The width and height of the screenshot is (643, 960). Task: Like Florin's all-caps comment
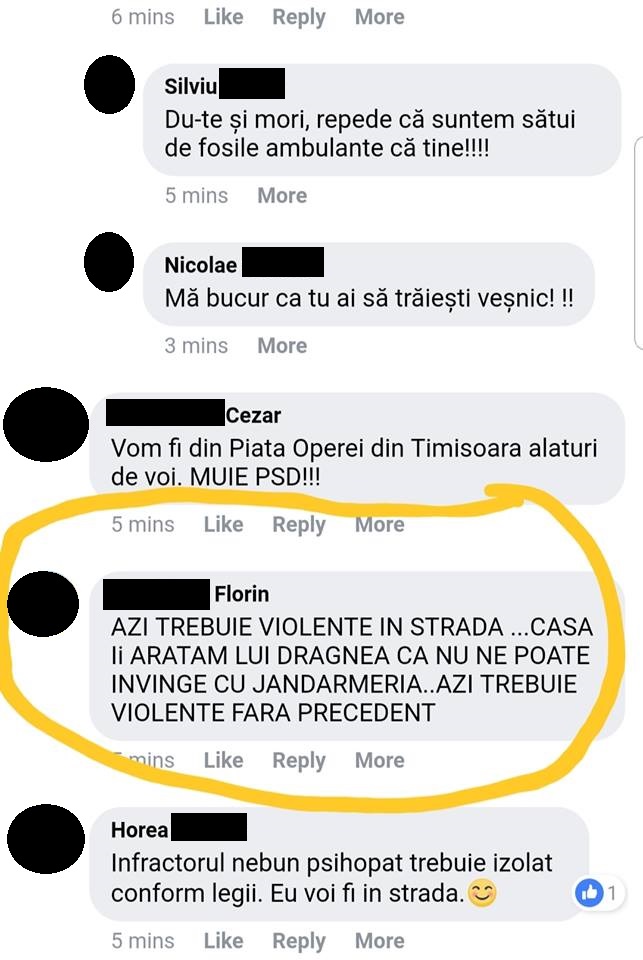[224, 760]
